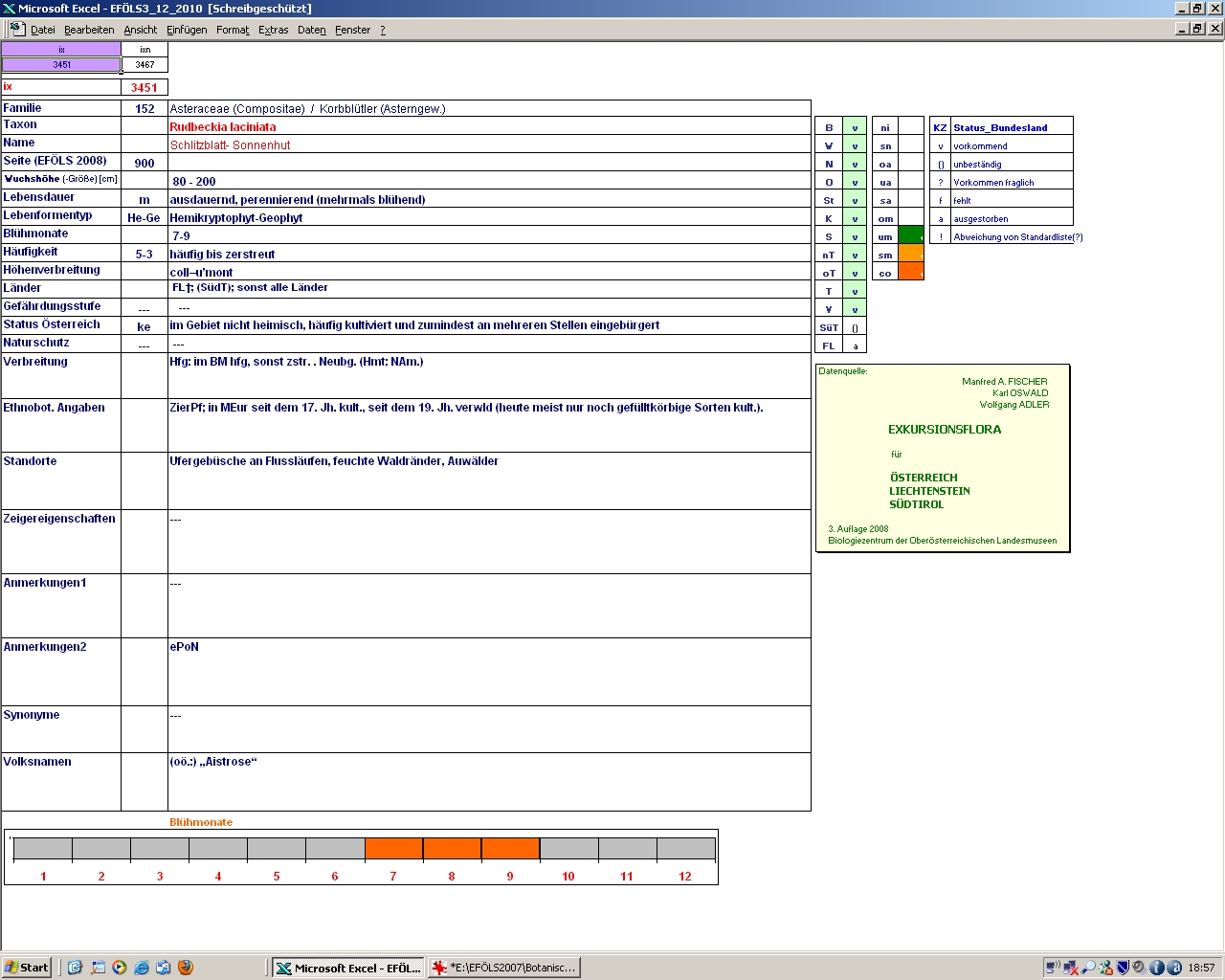Switch to the E:\EFÖLS2007 taskbar window
Screen dimensions: 1225x980
click(504, 968)
